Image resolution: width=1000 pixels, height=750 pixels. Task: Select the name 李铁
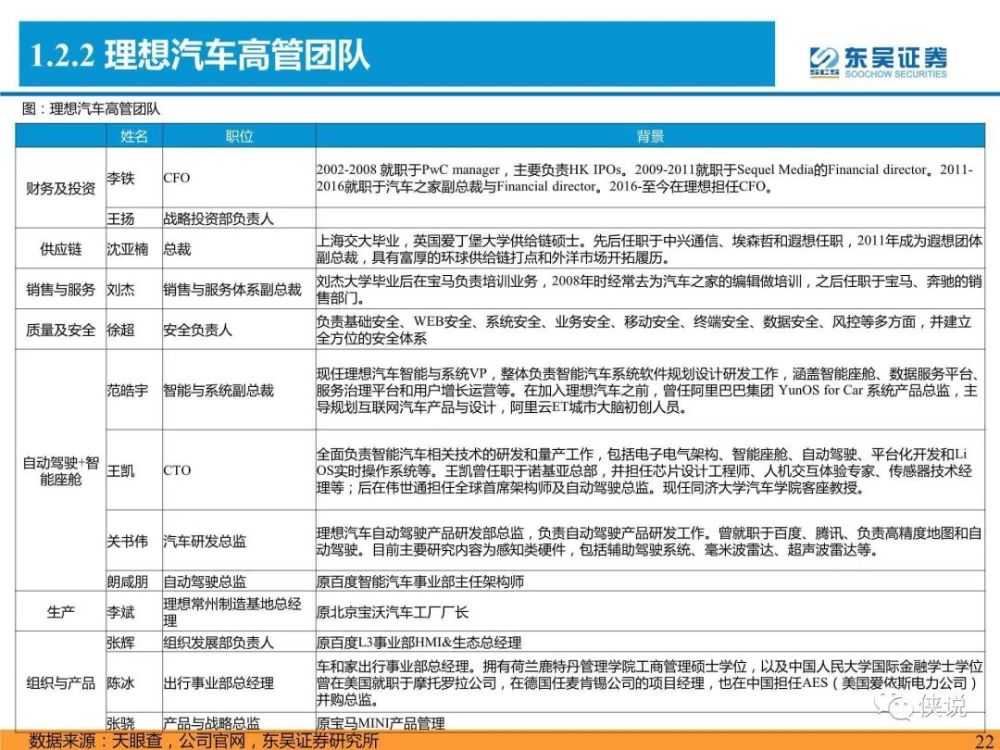click(121, 178)
